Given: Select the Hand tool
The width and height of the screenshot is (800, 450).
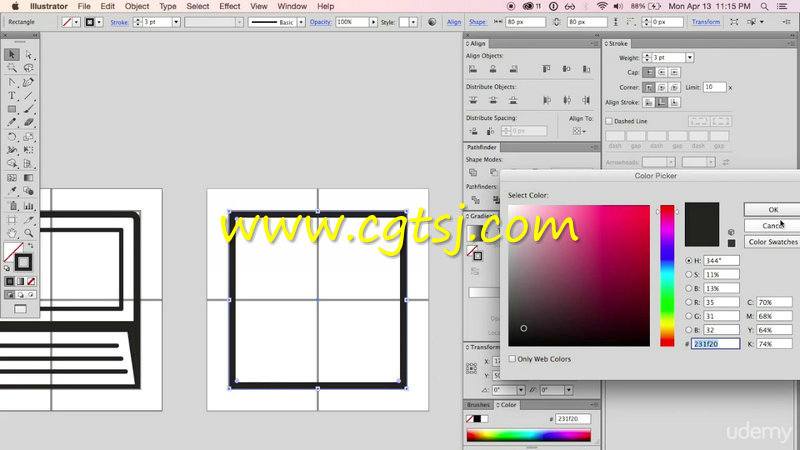Looking at the screenshot, I should click(12, 233).
